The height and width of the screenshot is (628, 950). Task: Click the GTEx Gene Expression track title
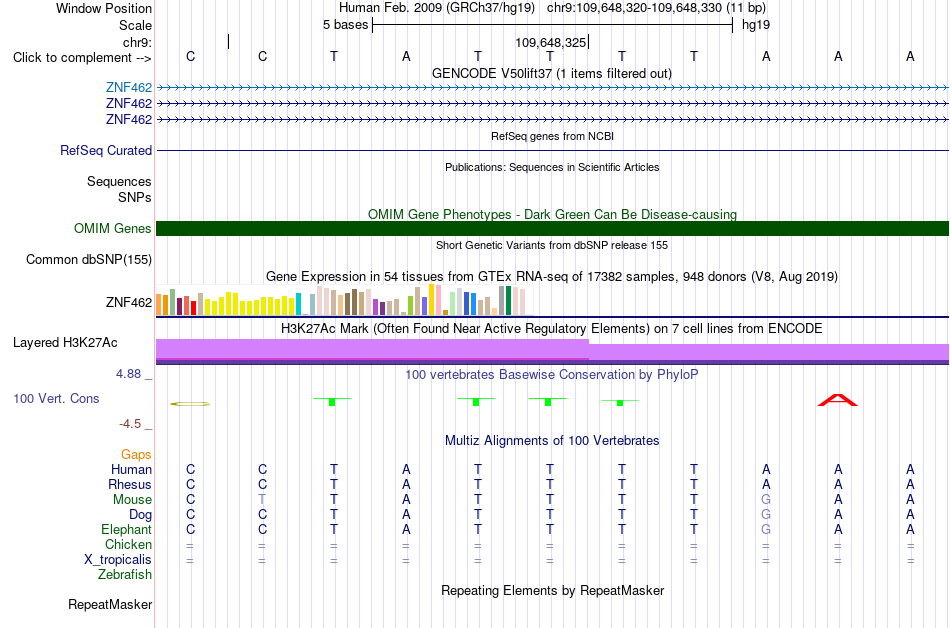[552, 277]
